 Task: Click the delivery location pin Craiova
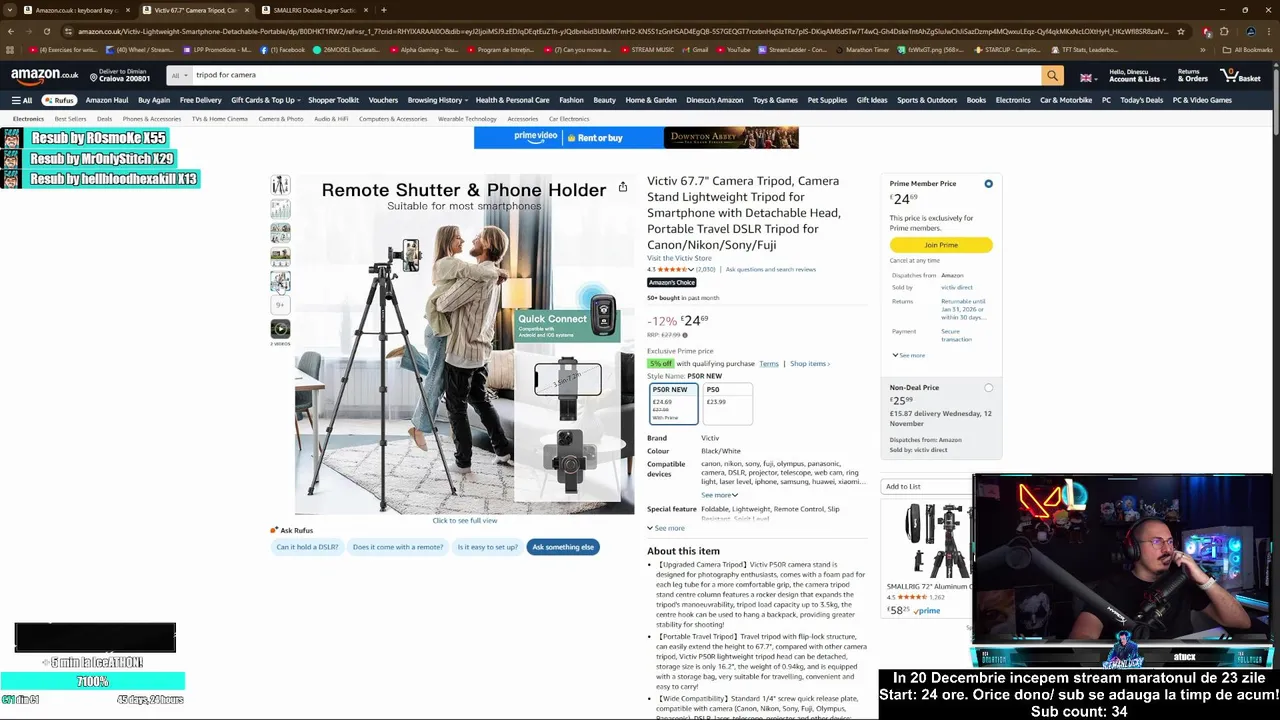tap(120, 75)
